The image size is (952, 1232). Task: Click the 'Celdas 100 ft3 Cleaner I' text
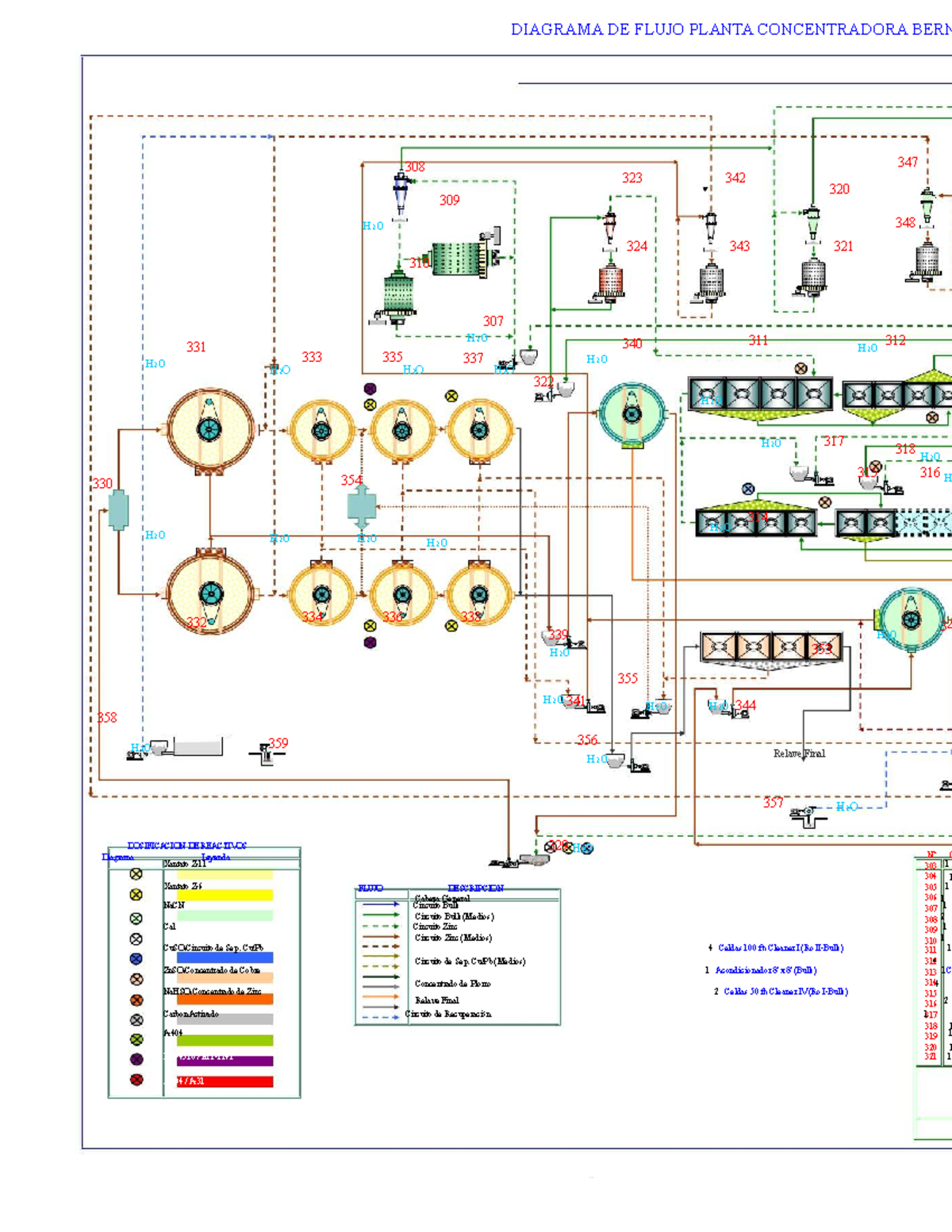point(781,948)
